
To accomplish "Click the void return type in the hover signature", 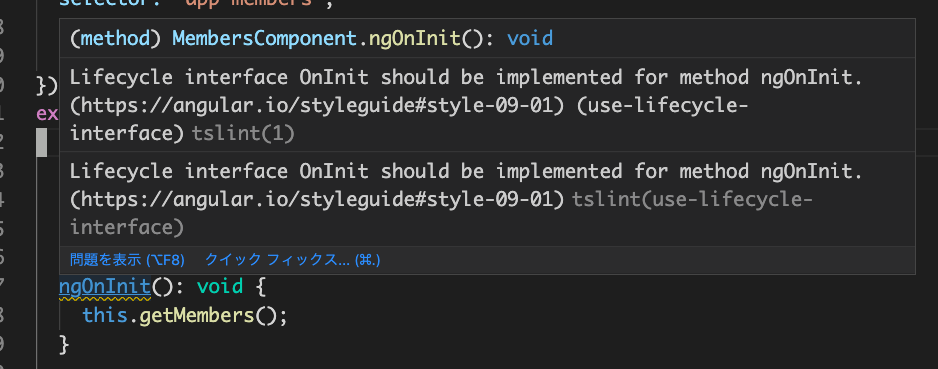I will 530,39.
